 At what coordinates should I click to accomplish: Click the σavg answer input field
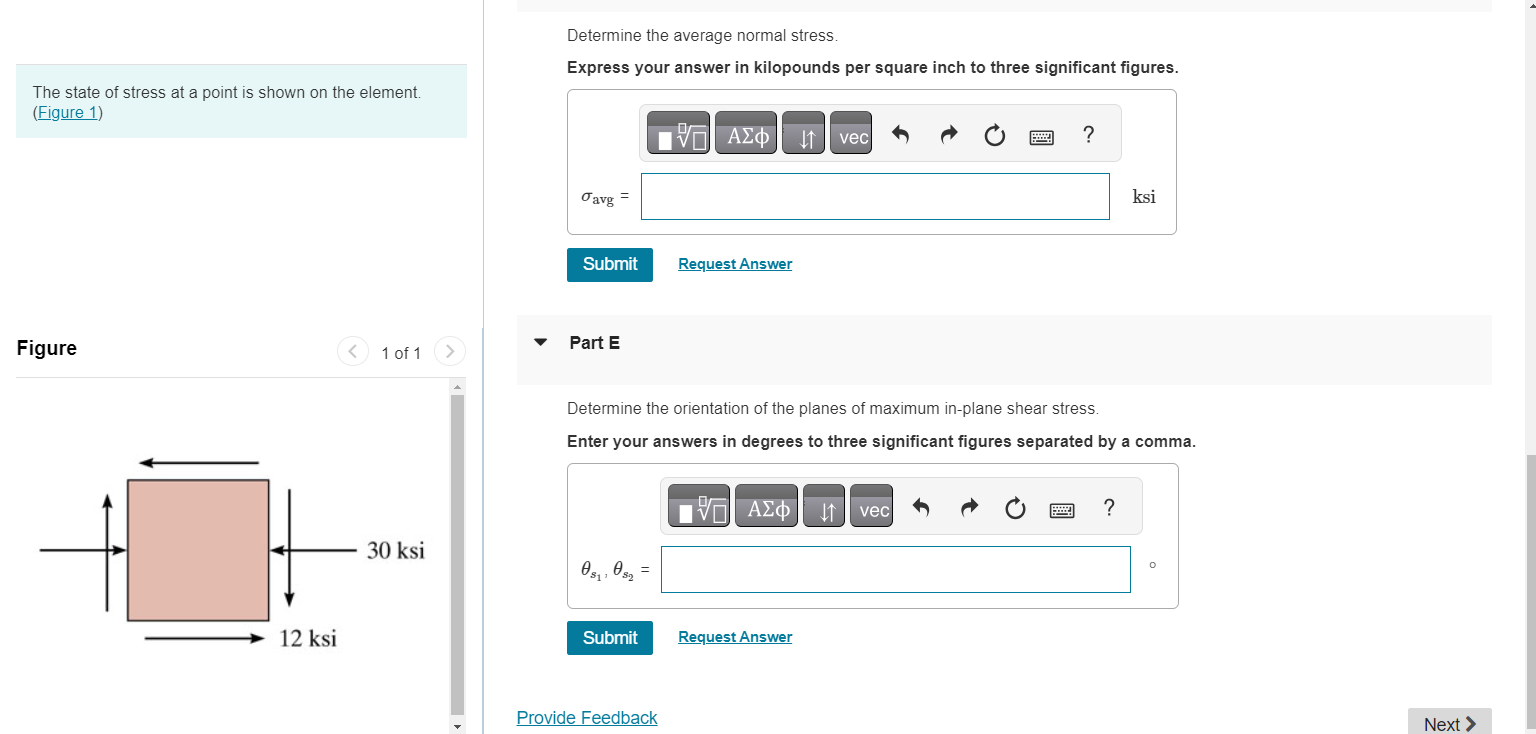(x=875, y=196)
